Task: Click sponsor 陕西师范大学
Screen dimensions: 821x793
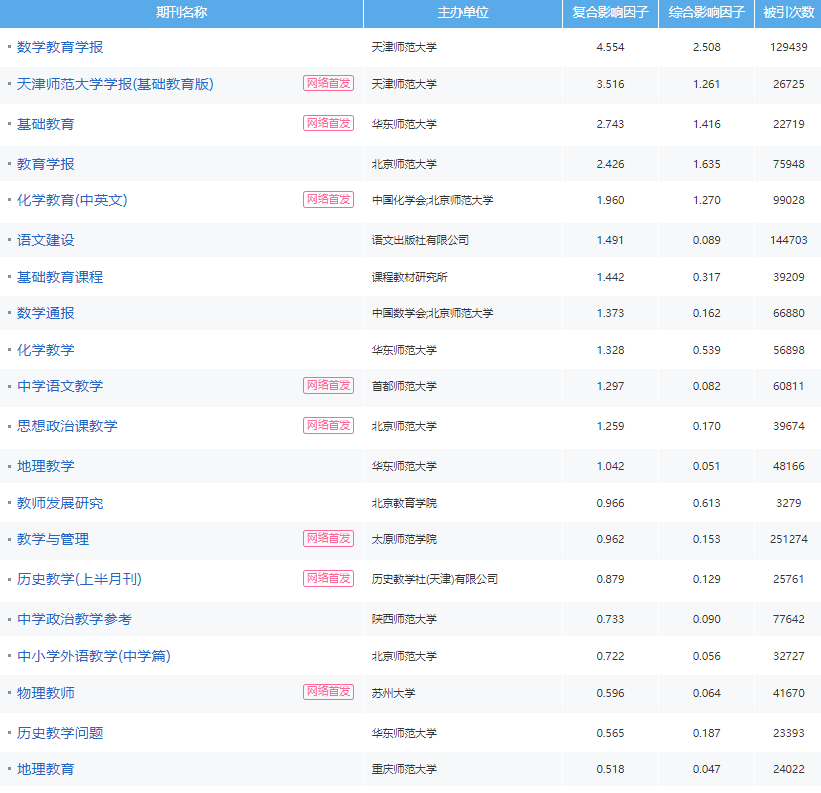Action: (x=404, y=619)
